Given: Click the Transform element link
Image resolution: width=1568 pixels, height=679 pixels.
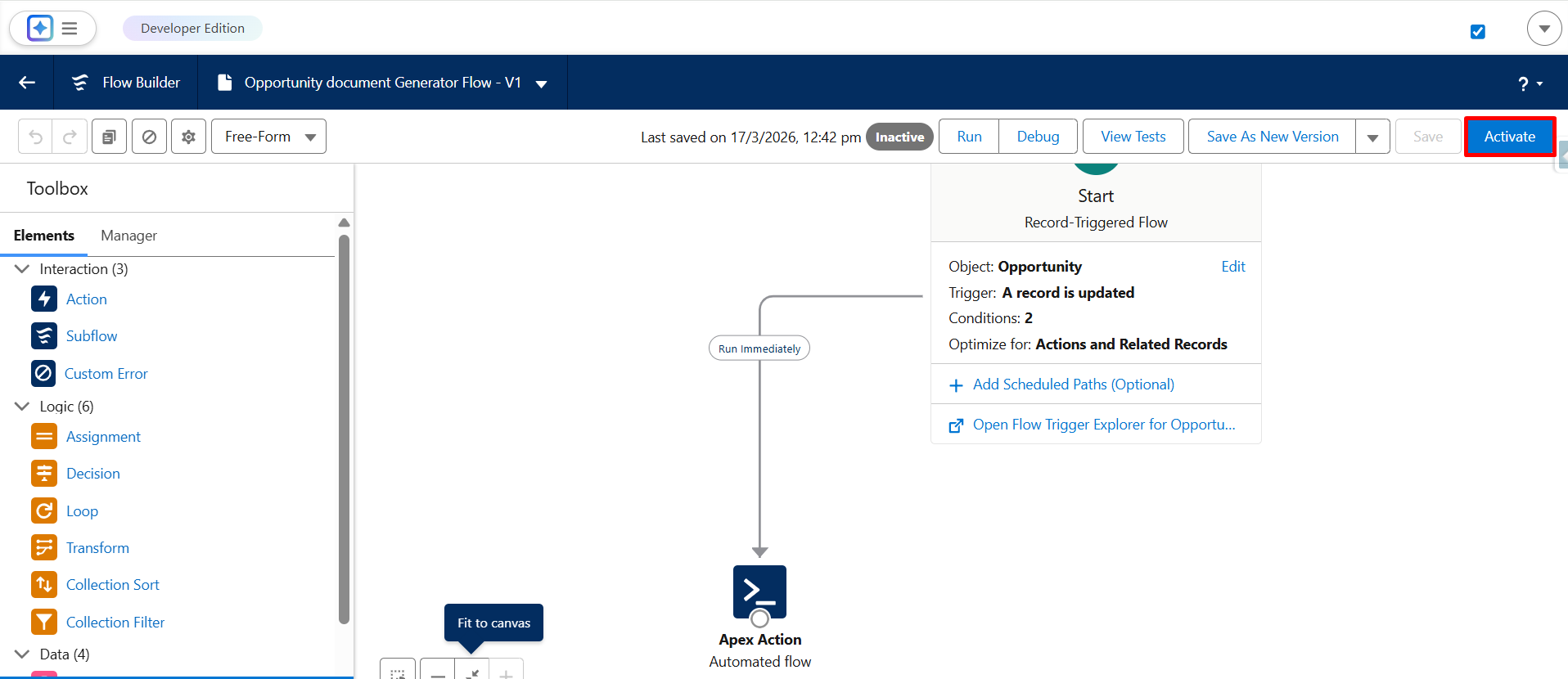Looking at the screenshot, I should click(x=97, y=548).
